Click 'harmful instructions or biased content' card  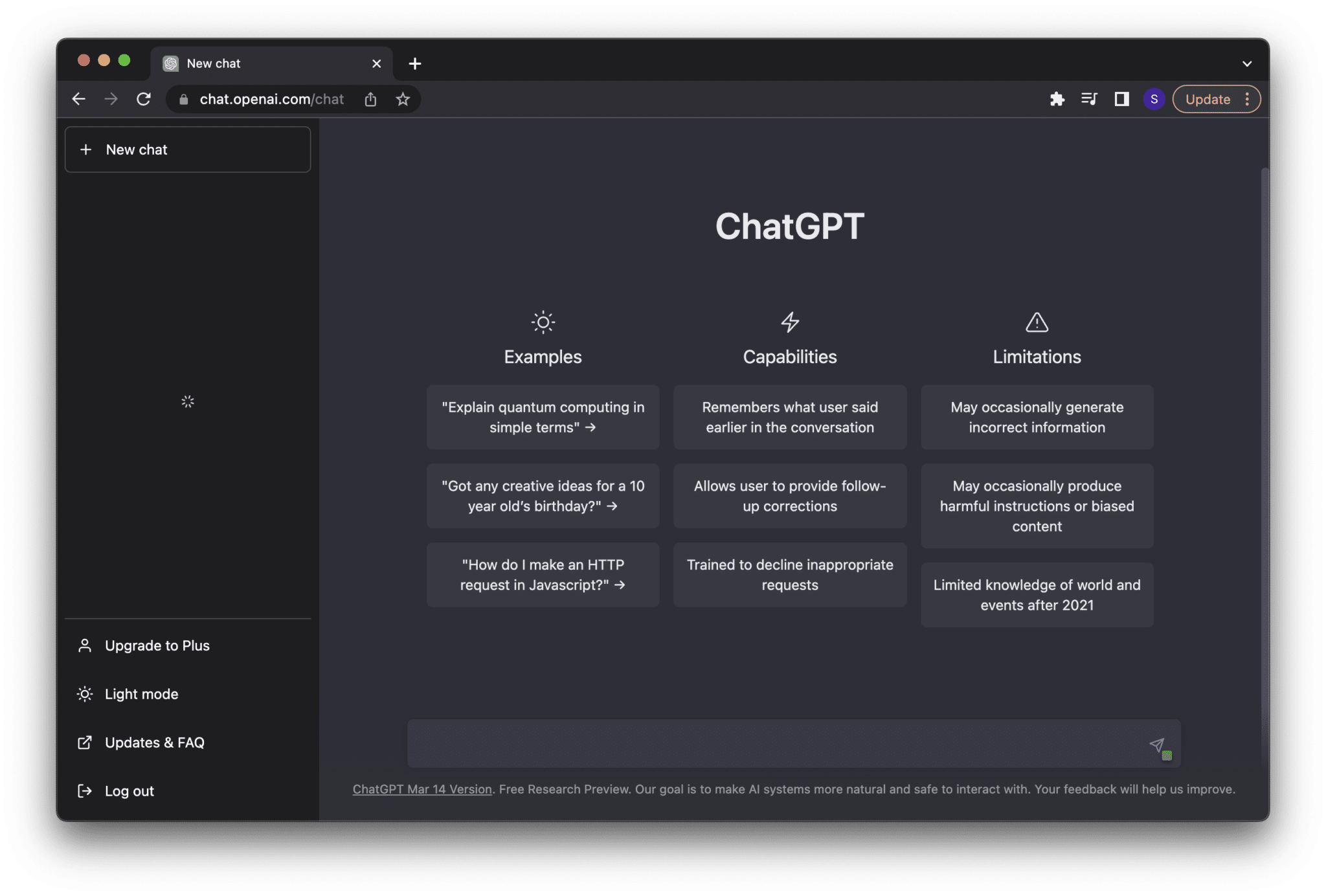1037,506
